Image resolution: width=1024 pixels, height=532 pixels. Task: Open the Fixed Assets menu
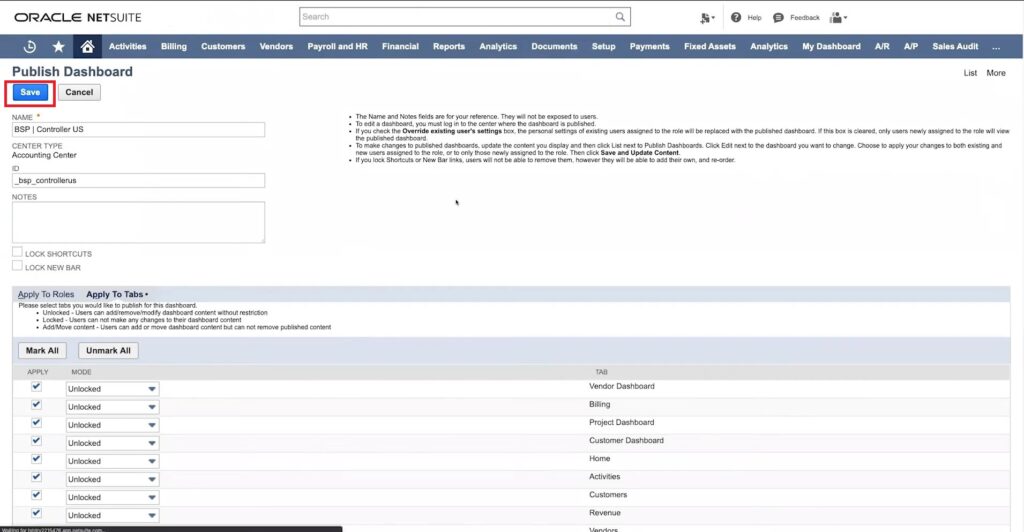710,46
